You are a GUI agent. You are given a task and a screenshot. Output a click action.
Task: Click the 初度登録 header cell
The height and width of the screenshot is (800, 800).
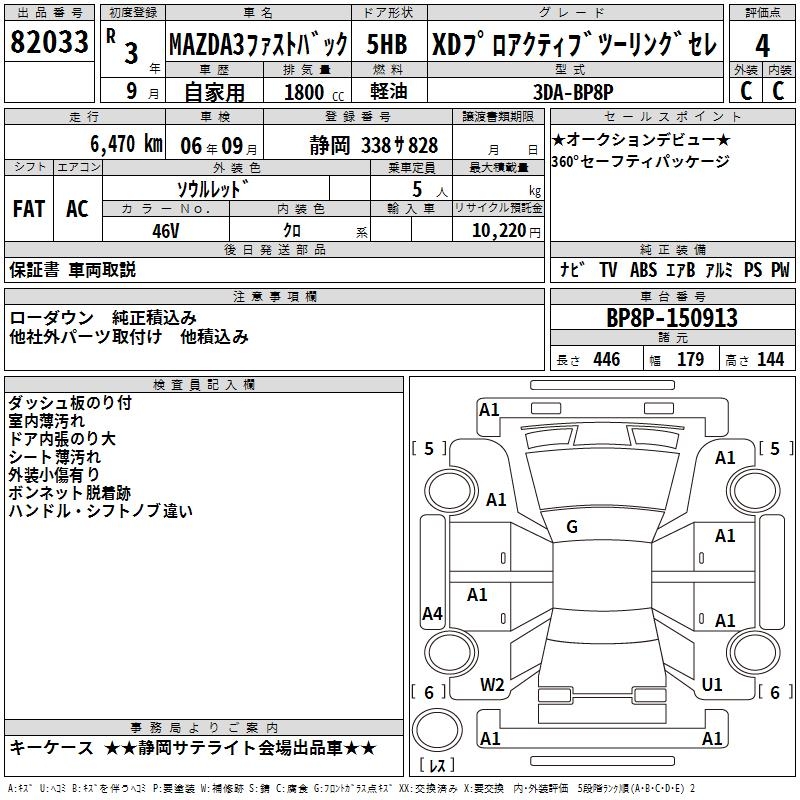(x=133, y=13)
